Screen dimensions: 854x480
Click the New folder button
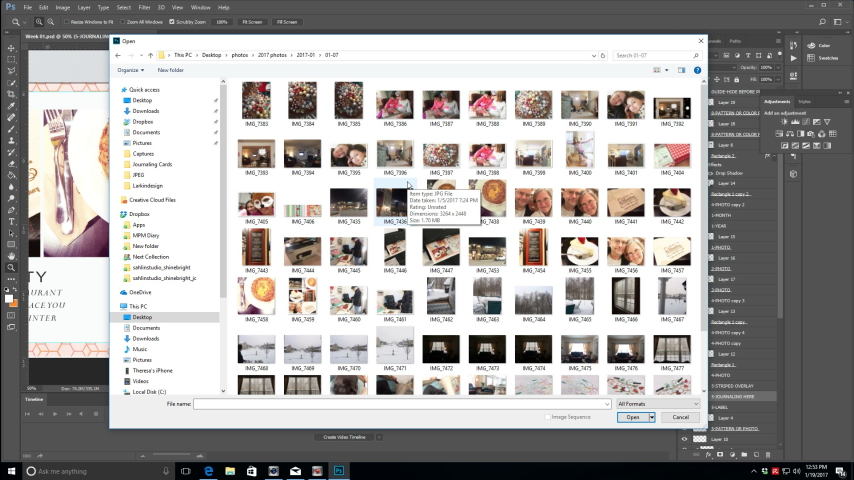click(x=170, y=70)
